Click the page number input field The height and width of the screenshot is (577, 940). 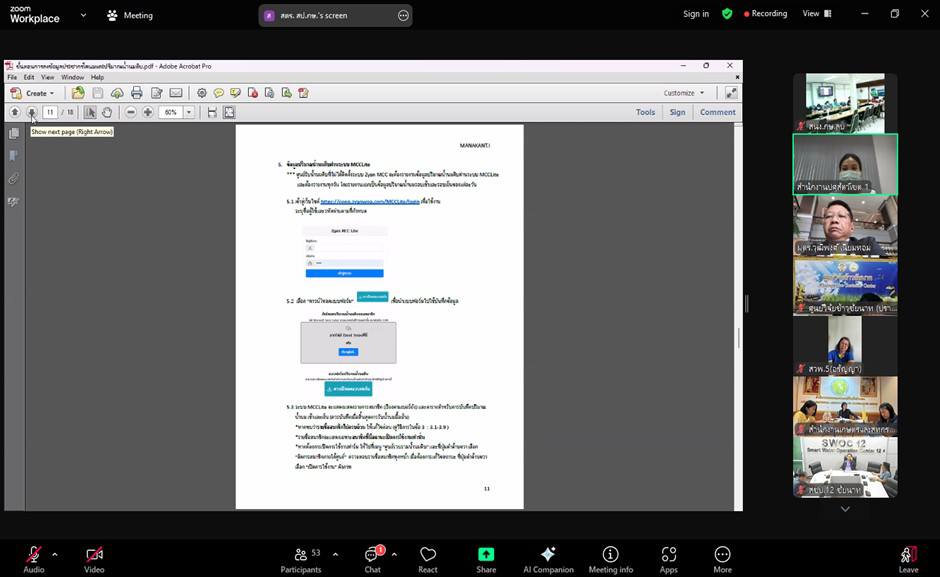(50, 112)
